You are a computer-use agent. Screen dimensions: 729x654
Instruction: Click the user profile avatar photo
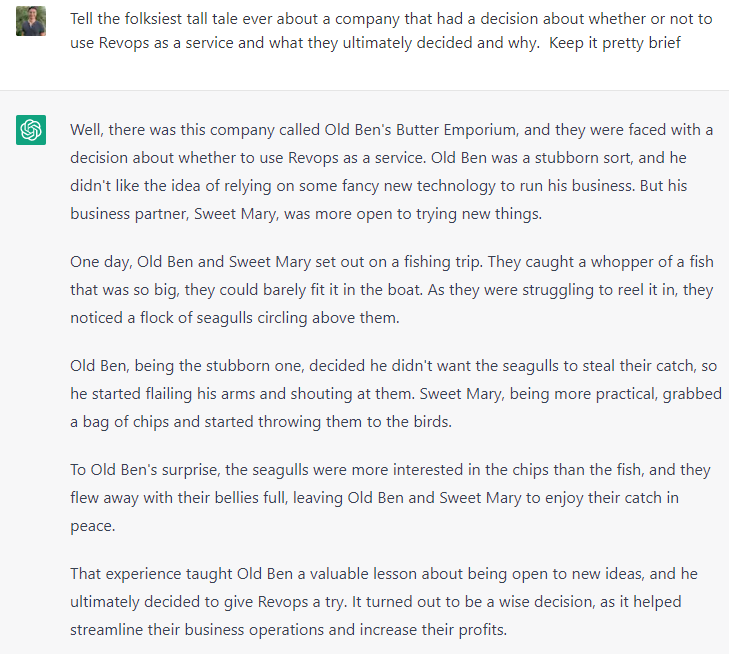tap(31, 20)
